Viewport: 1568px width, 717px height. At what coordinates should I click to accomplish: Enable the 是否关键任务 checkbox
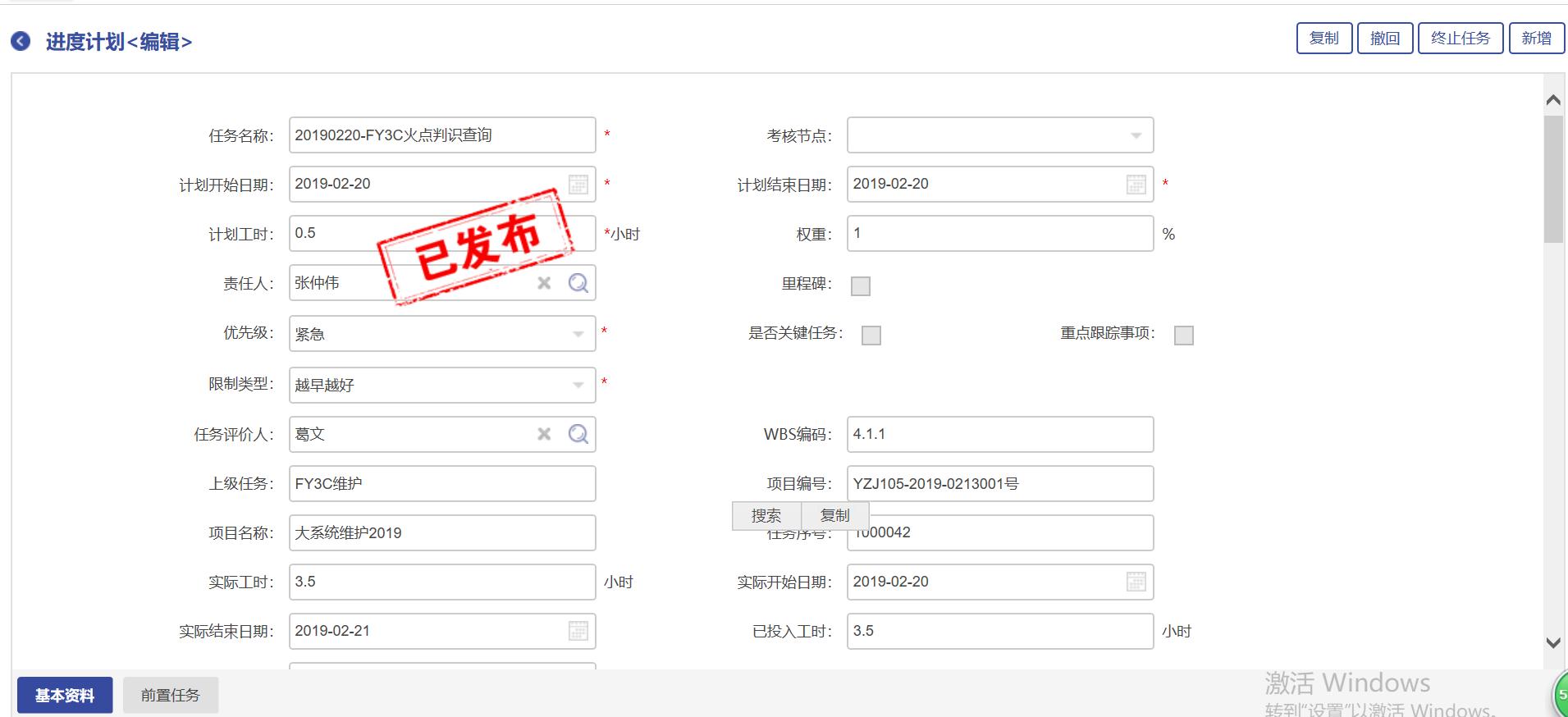[x=871, y=335]
